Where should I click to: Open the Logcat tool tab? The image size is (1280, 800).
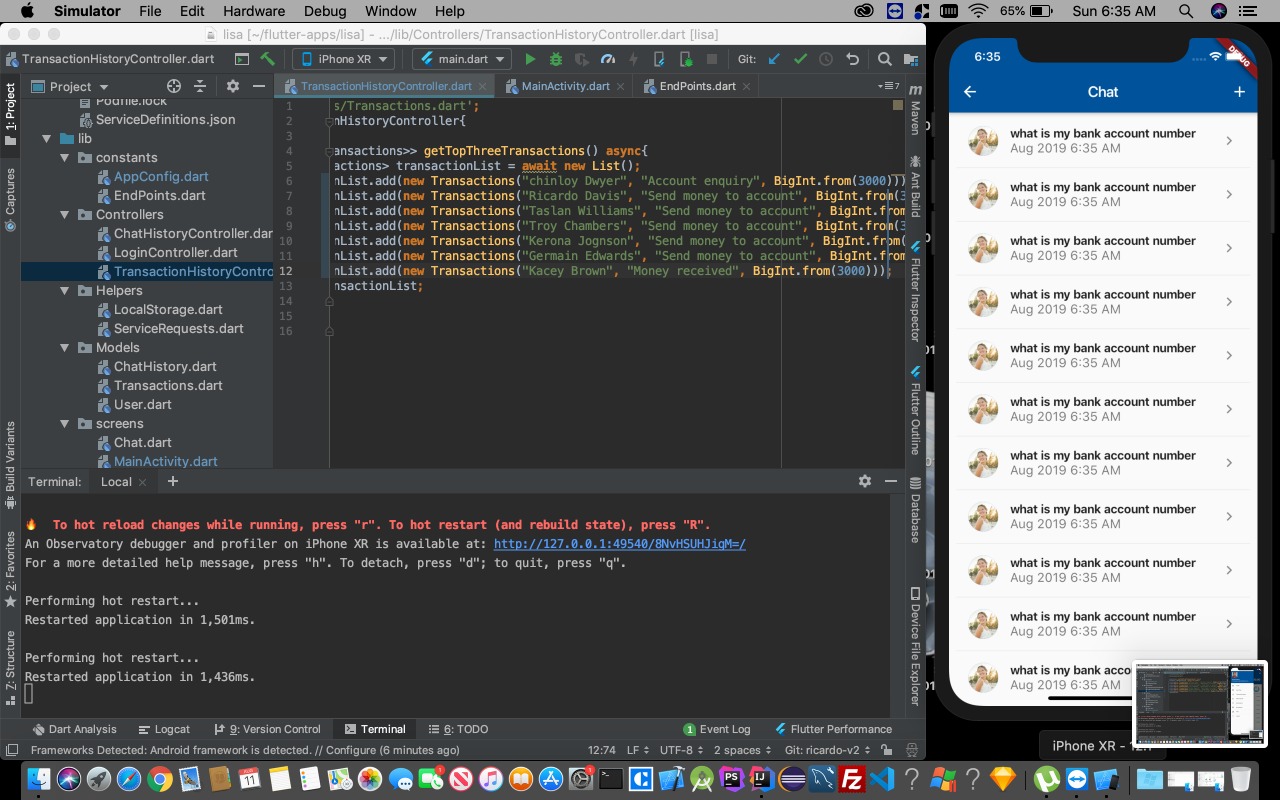click(x=164, y=729)
